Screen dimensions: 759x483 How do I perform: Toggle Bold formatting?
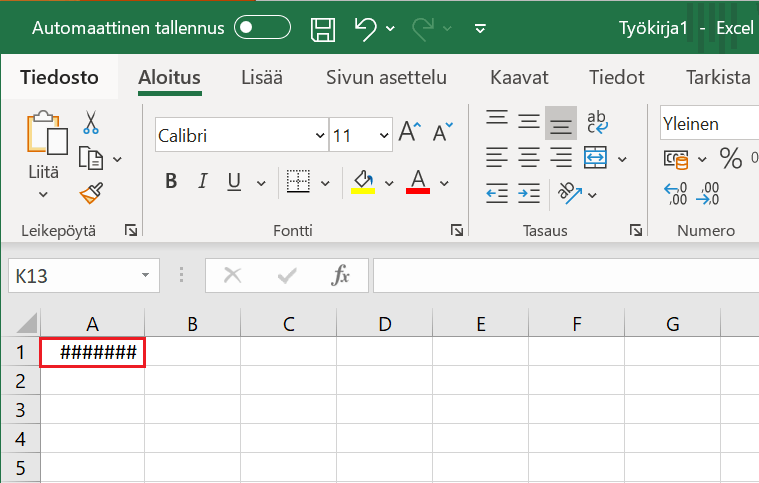pyautogui.click(x=171, y=181)
